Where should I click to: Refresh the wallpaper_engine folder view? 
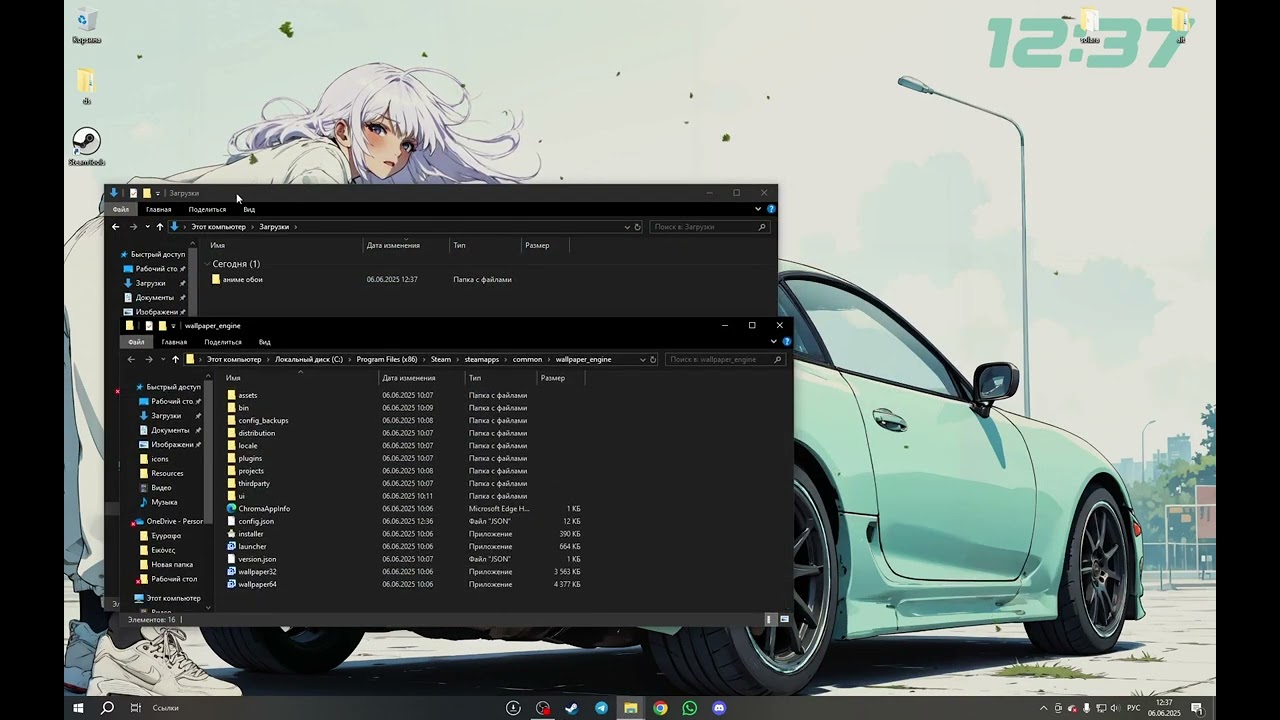click(653, 359)
